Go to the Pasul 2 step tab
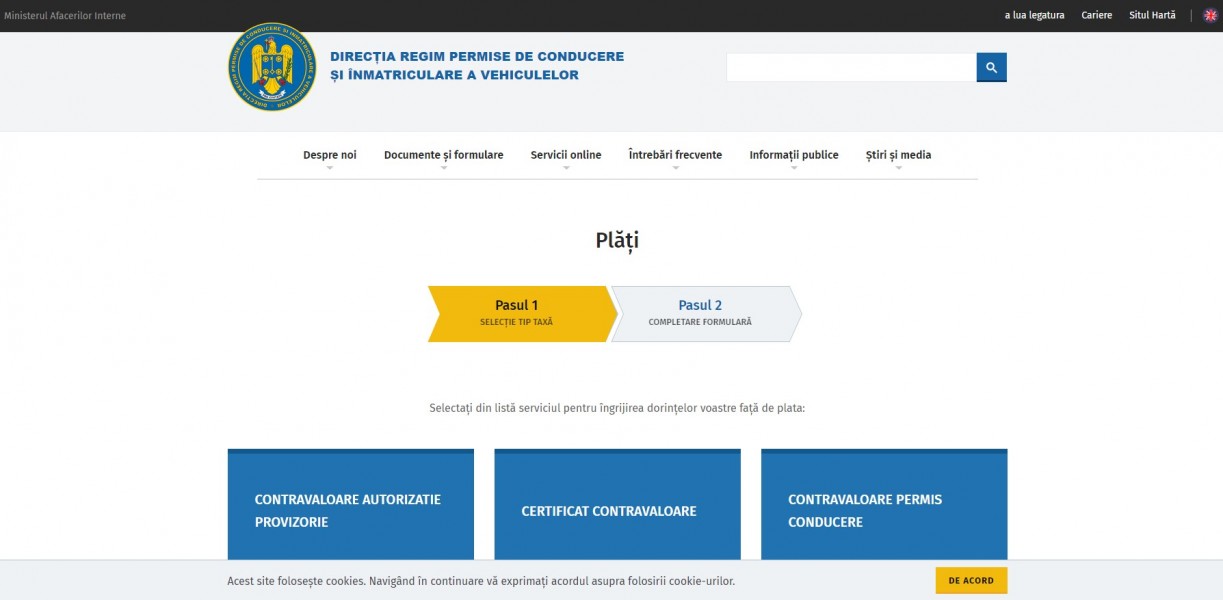 pyautogui.click(x=706, y=314)
